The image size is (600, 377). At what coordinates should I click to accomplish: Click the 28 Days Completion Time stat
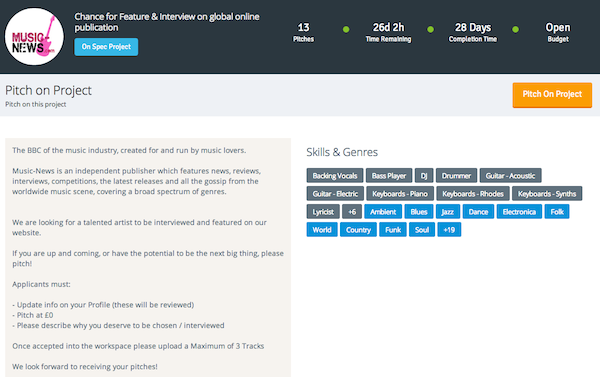tap(473, 33)
